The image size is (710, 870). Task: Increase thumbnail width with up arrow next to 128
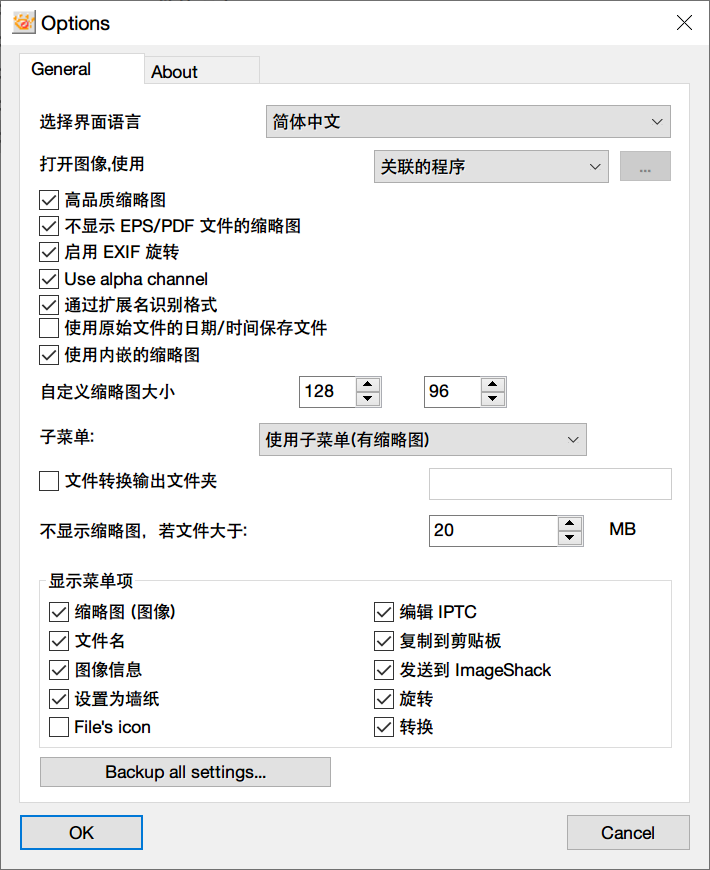pyautogui.click(x=368, y=385)
